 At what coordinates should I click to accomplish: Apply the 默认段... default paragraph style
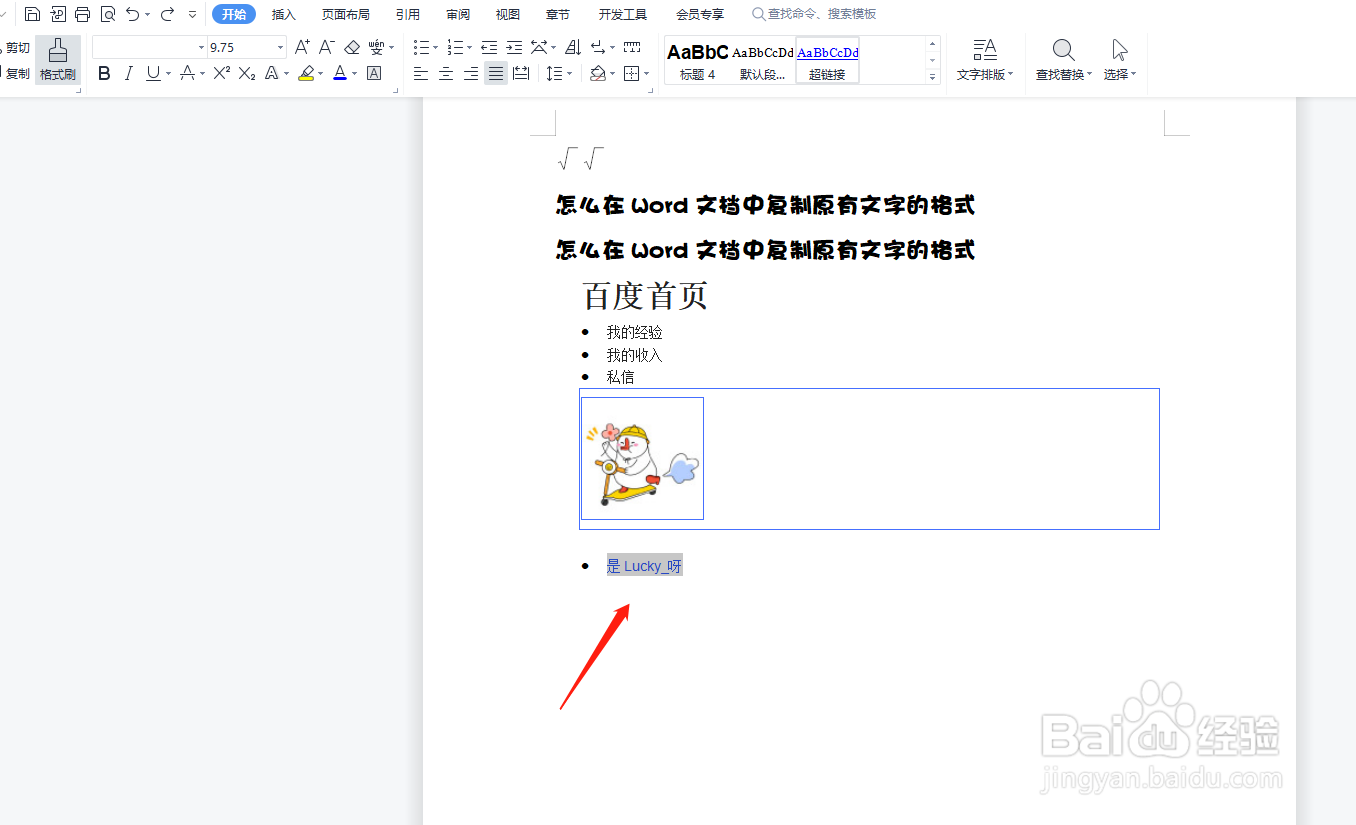(x=763, y=61)
